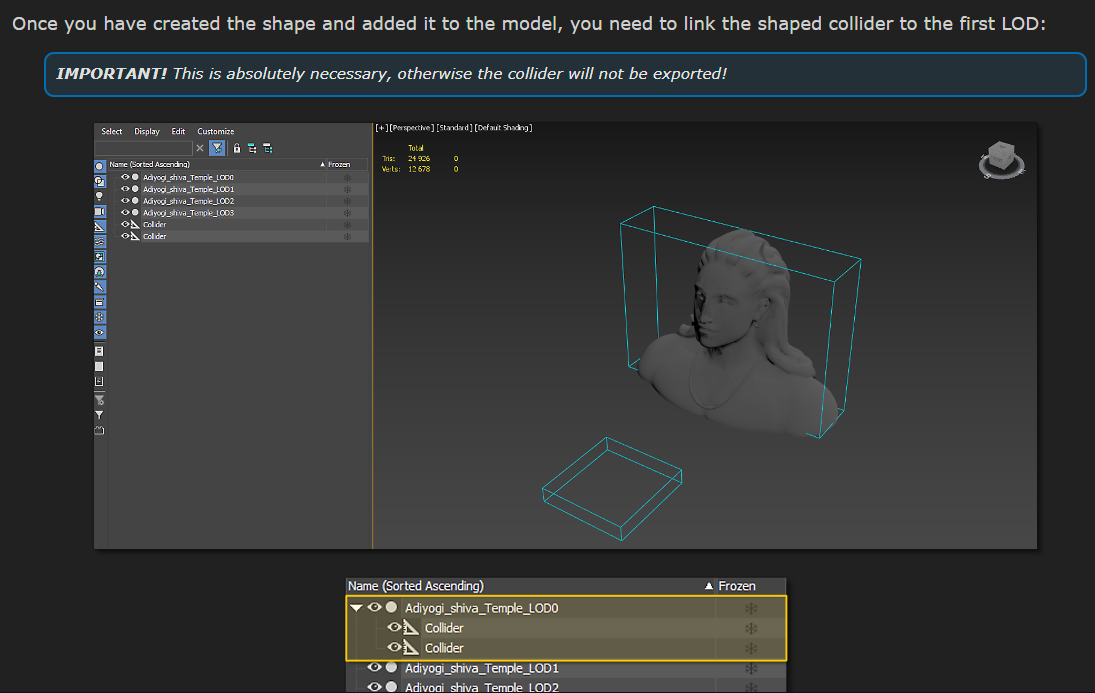Open the [Perspective] viewport view menu
This screenshot has height=693, width=1095.
[x=412, y=128]
